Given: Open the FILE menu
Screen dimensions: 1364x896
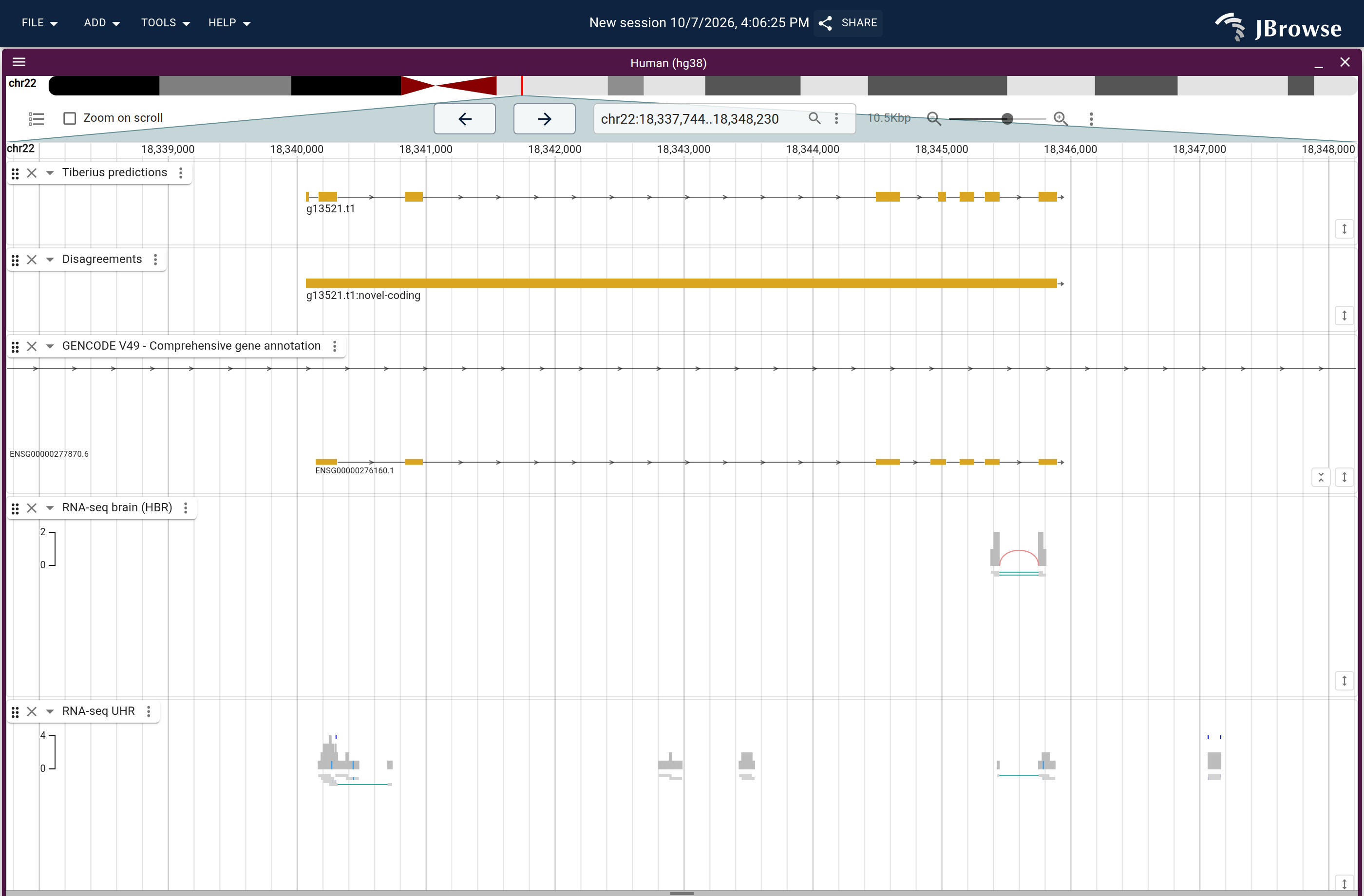Looking at the screenshot, I should [39, 23].
